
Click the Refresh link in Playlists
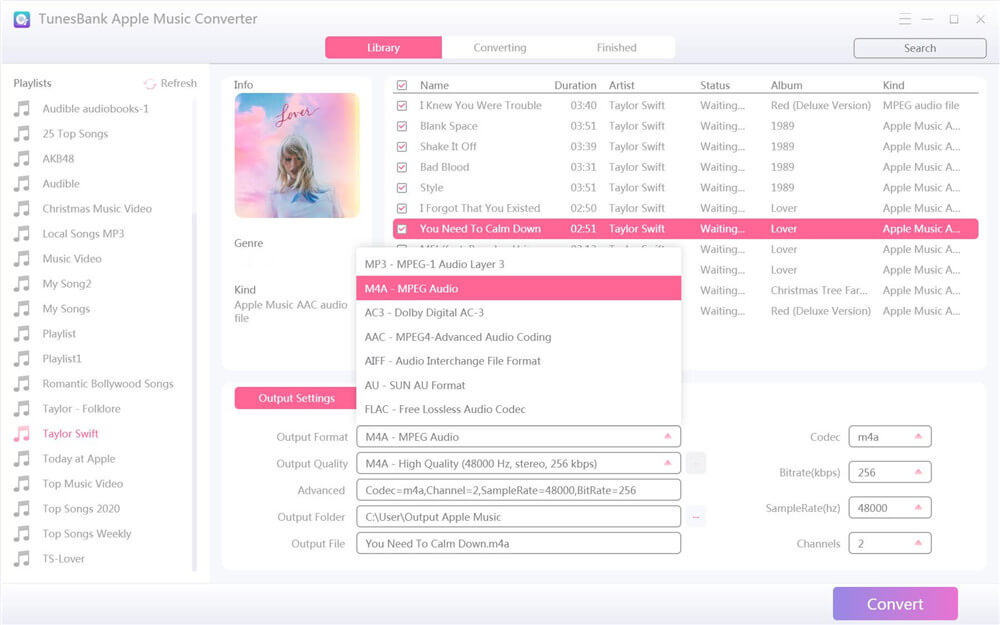[179, 84]
